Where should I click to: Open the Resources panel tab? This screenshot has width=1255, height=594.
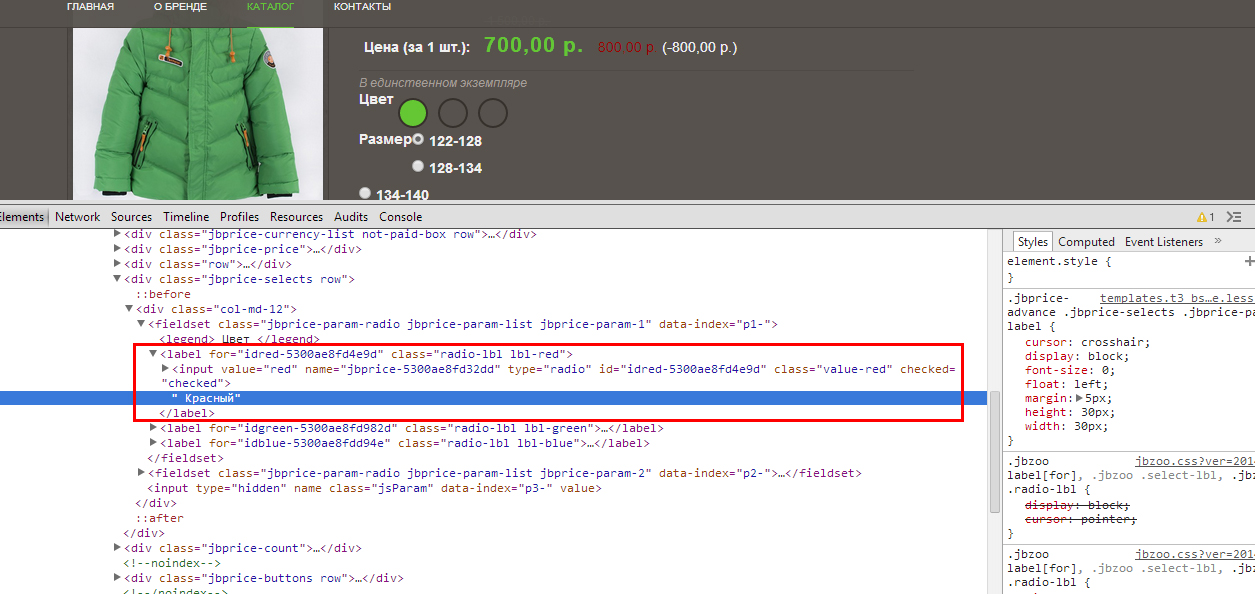click(296, 217)
